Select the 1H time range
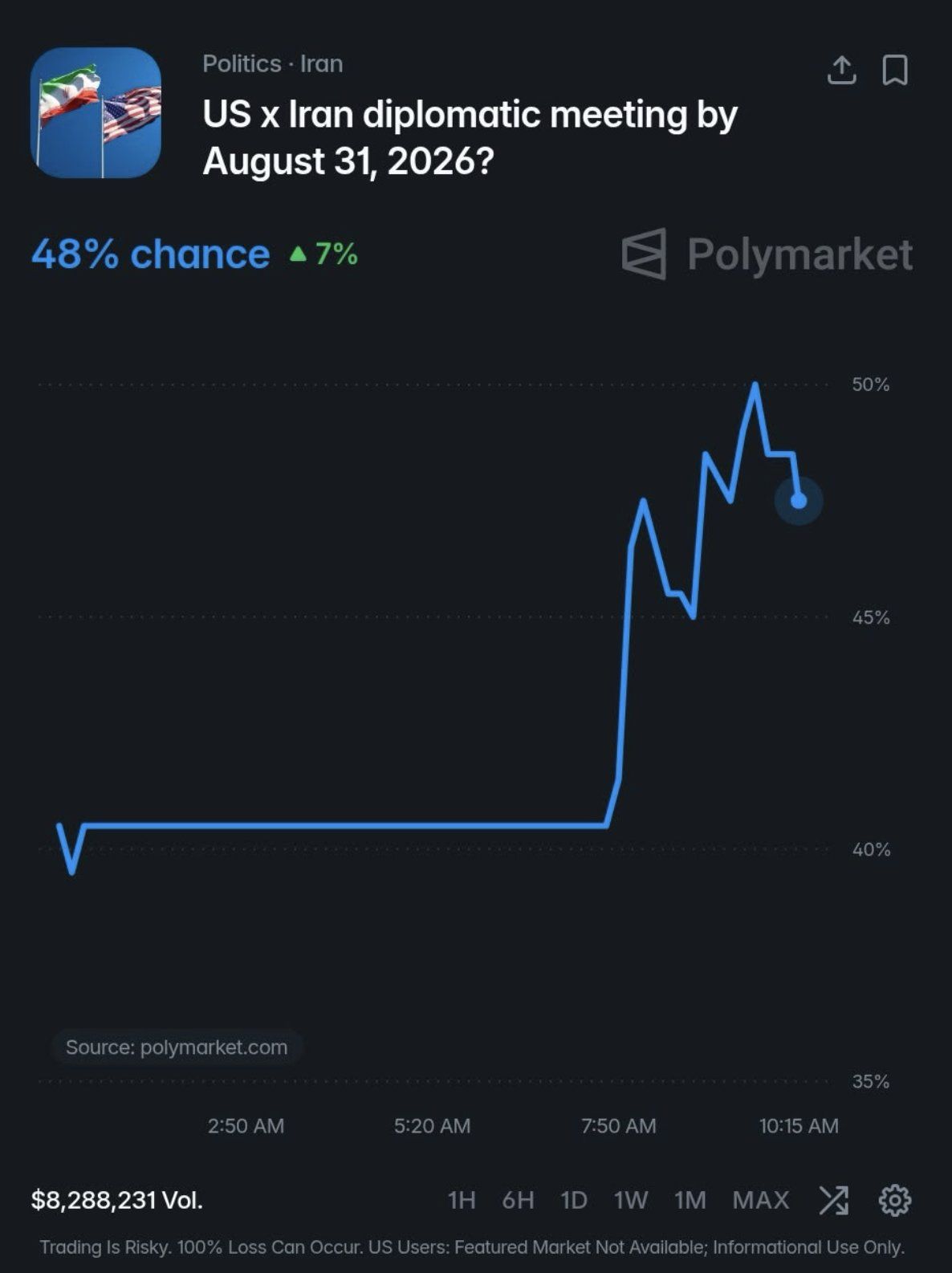Image resolution: width=952 pixels, height=1273 pixels. pos(462,1200)
